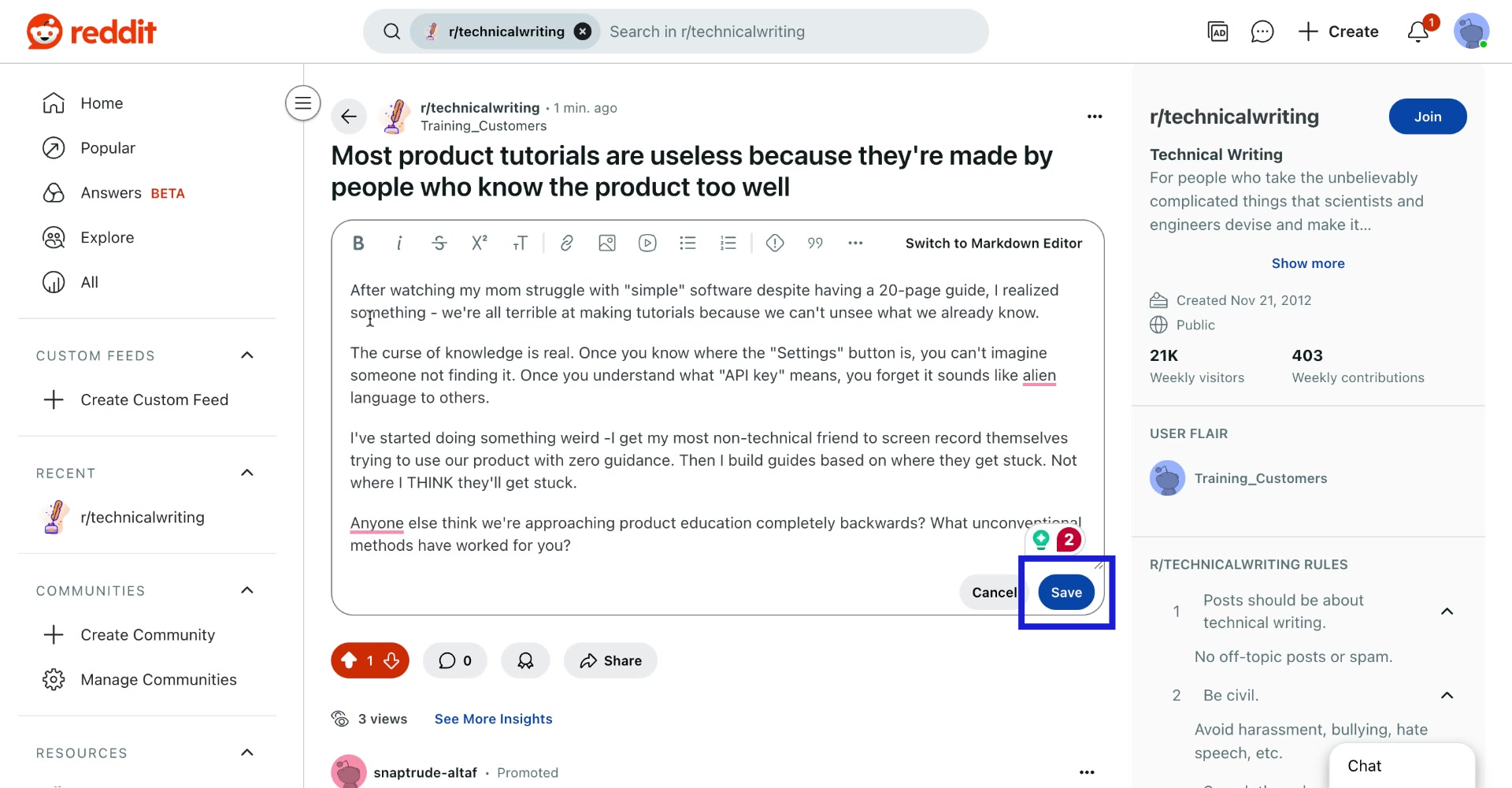Image resolution: width=1512 pixels, height=788 pixels.
Task: Select Popular in the sidebar navigation
Action: [109, 147]
